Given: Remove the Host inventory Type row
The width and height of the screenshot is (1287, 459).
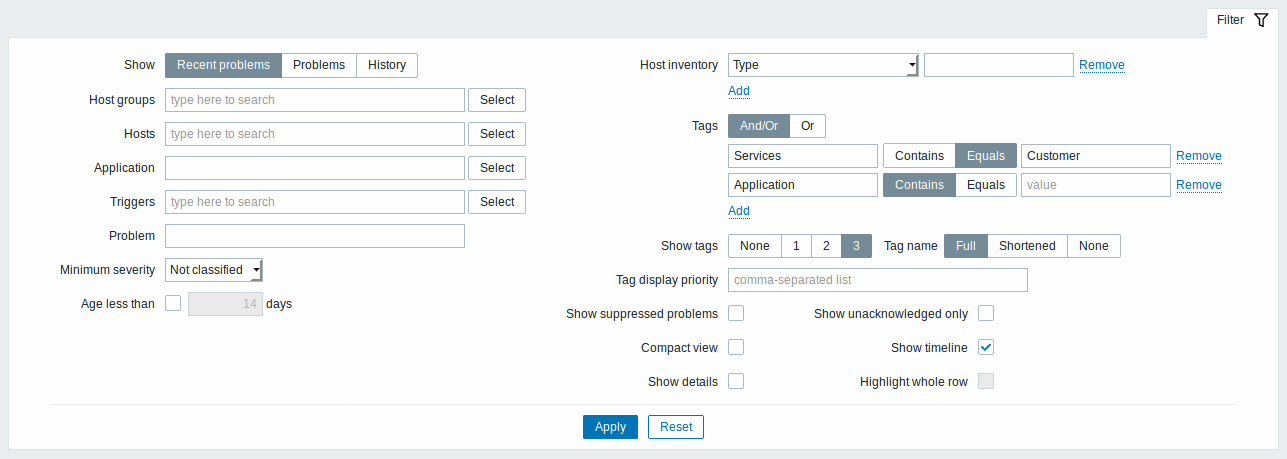Looking at the screenshot, I should pos(1102,65).
